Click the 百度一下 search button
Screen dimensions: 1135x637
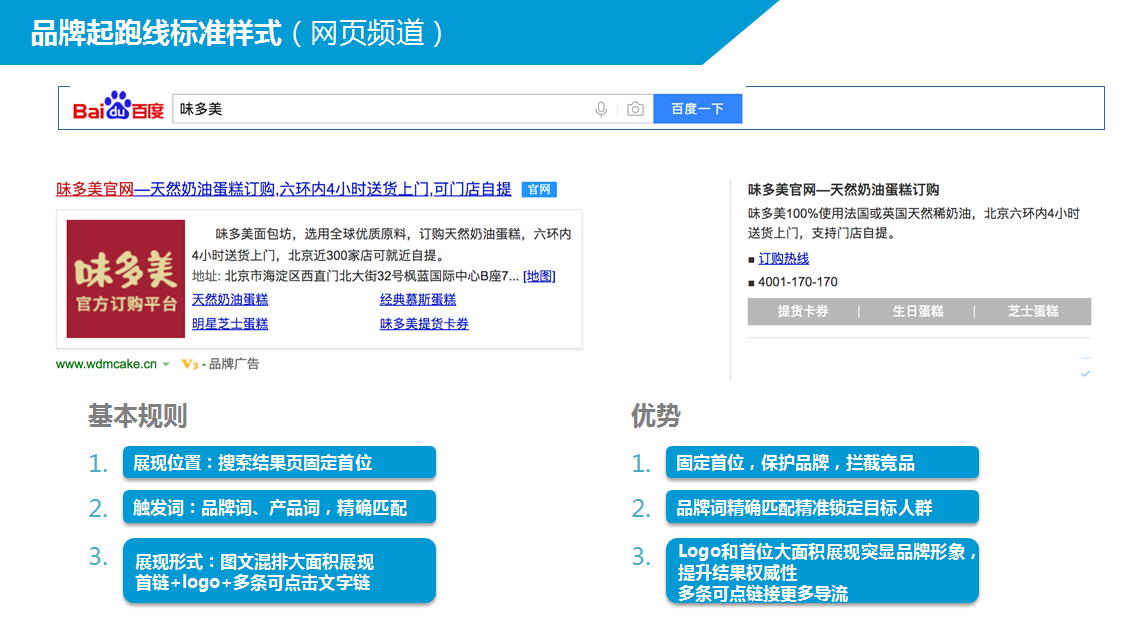pos(697,109)
